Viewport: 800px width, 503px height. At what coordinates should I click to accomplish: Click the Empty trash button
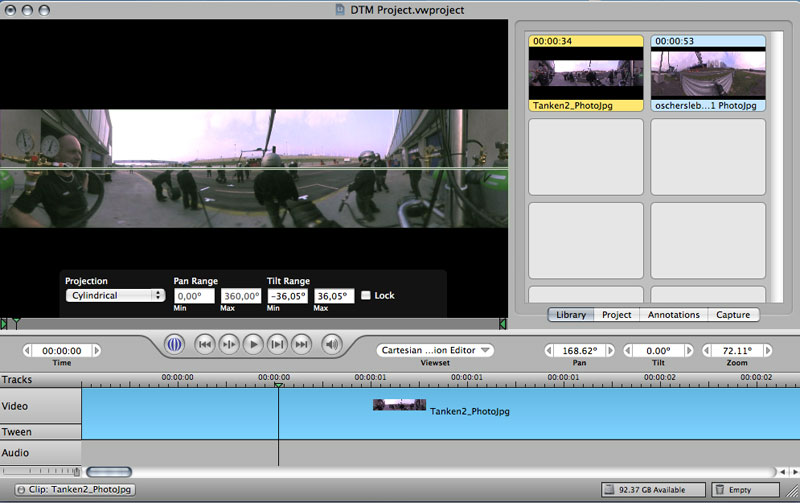click(746, 490)
